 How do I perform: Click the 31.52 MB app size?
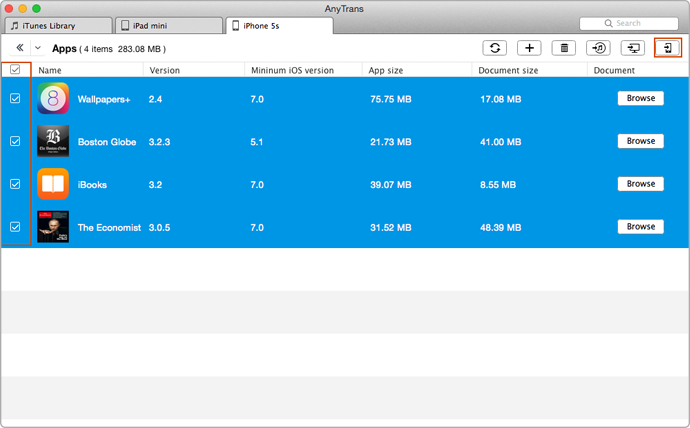coord(391,227)
